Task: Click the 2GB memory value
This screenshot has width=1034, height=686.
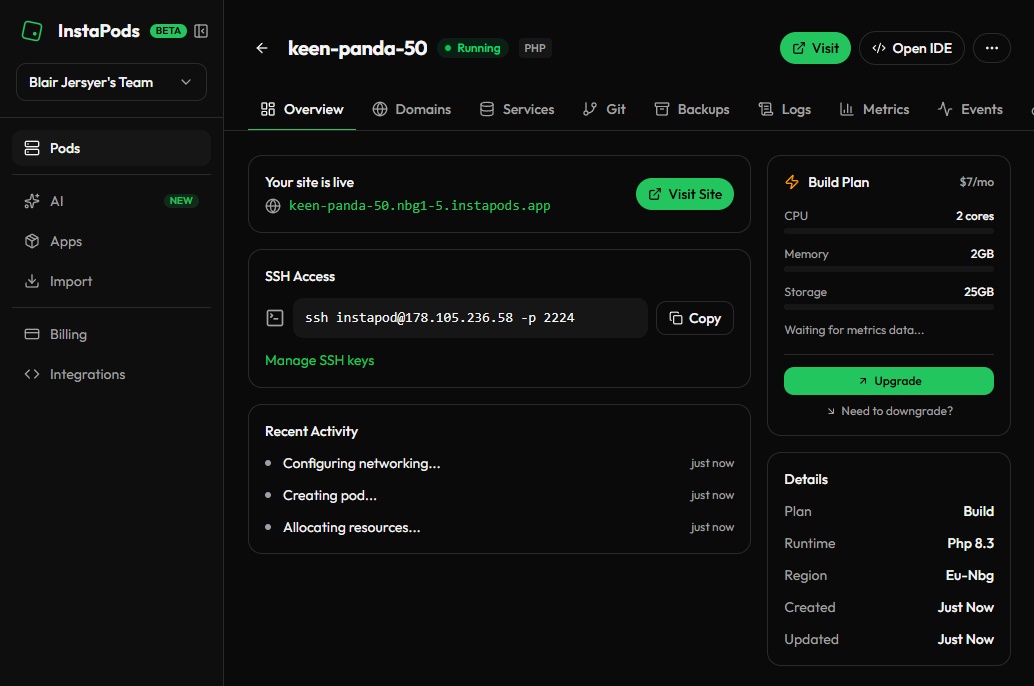Action: 982,254
